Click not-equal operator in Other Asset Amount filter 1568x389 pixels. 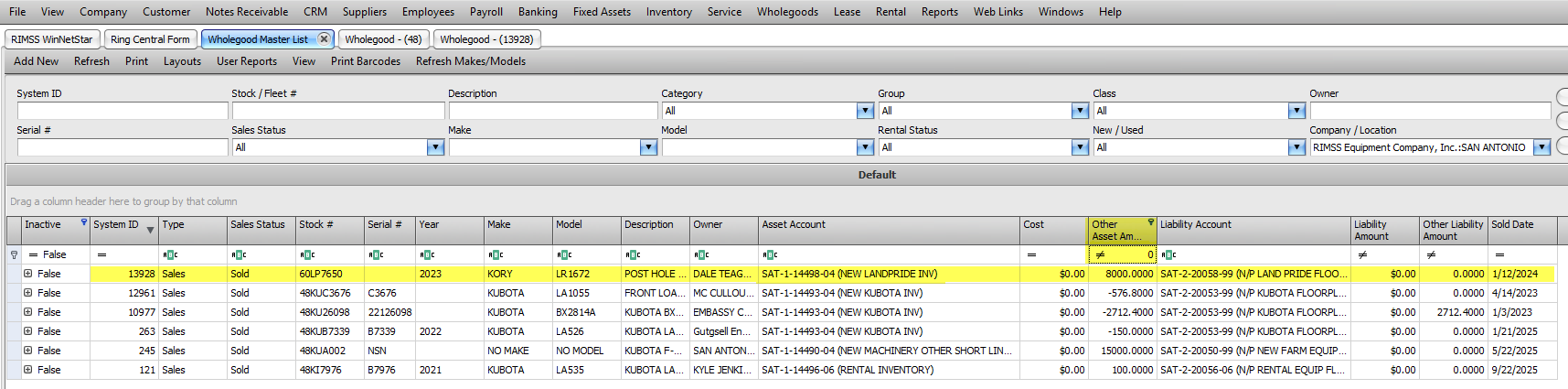pos(1100,255)
